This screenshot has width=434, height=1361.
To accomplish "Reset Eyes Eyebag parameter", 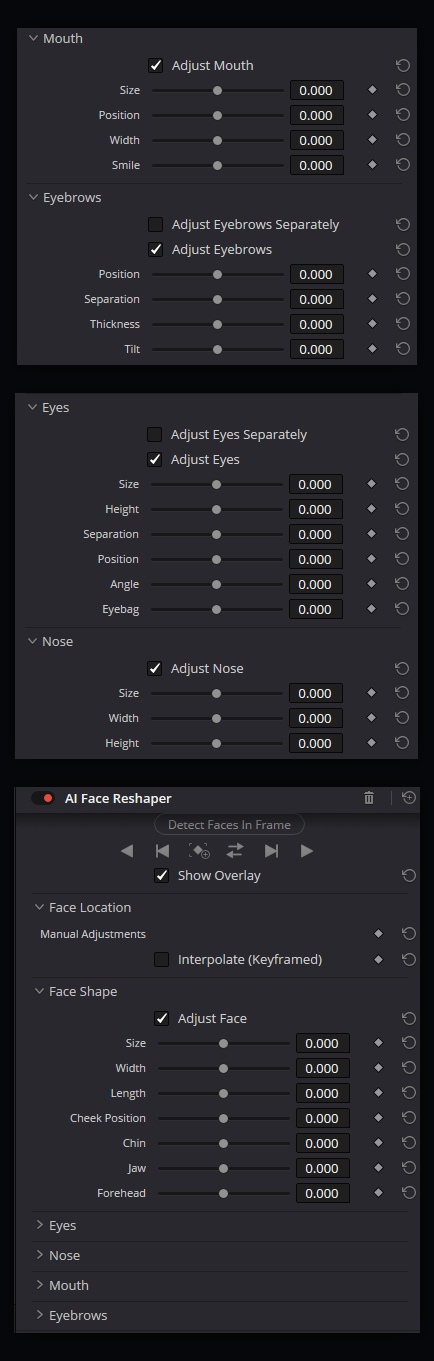I will click(402, 609).
